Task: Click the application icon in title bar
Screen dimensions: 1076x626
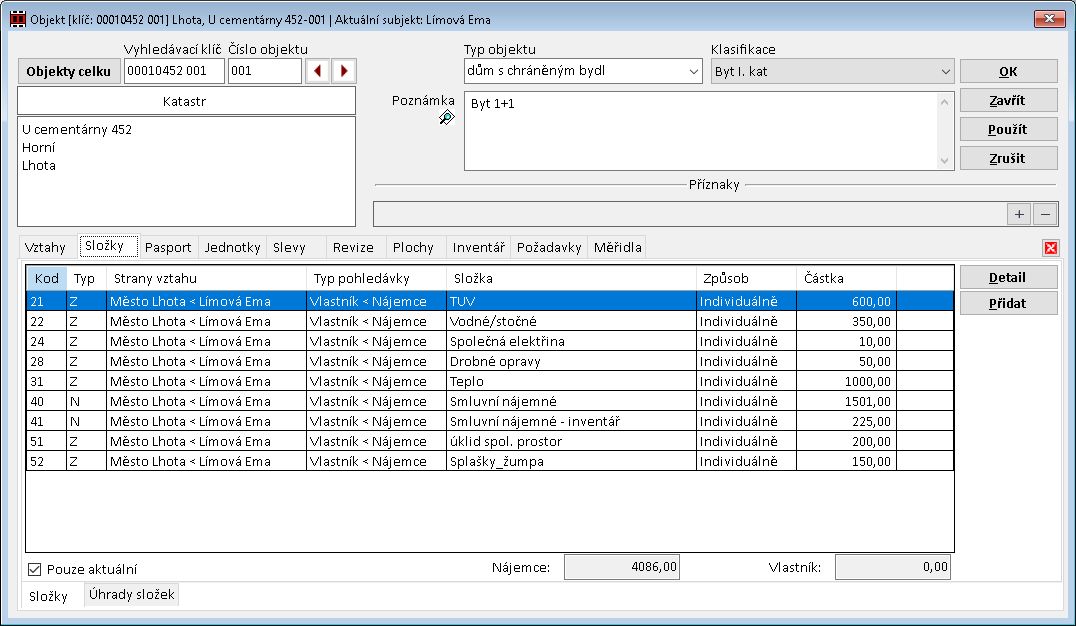Action: click(x=17, y=19)
